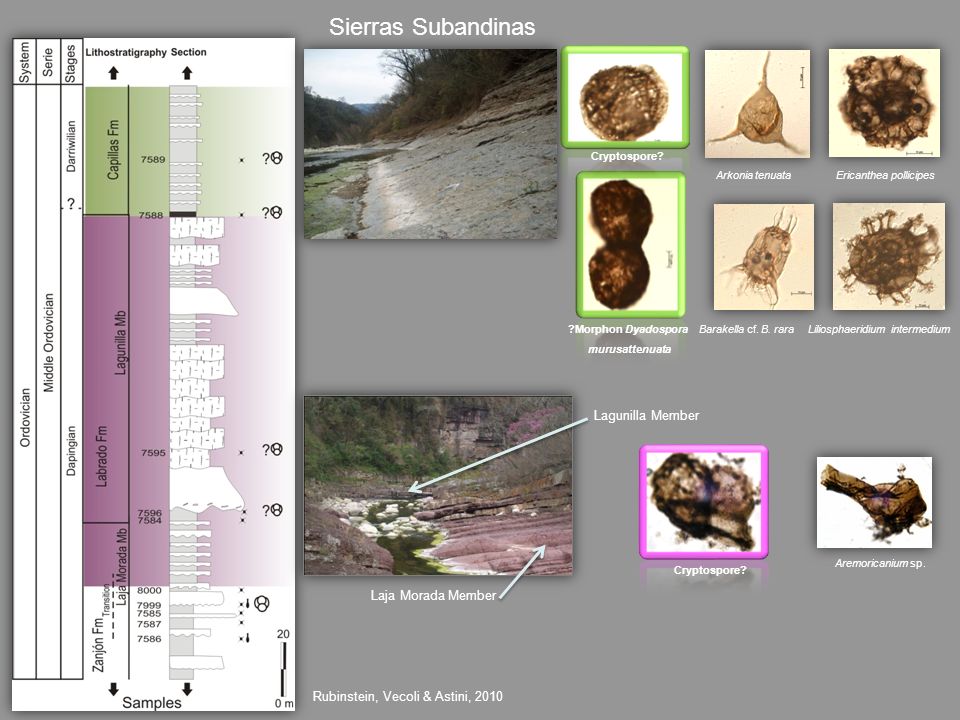The width and height of the screenshot is (960, 720).
Task: Click the Ericanthea pollicipes caption
Action: tap(885, 175)
